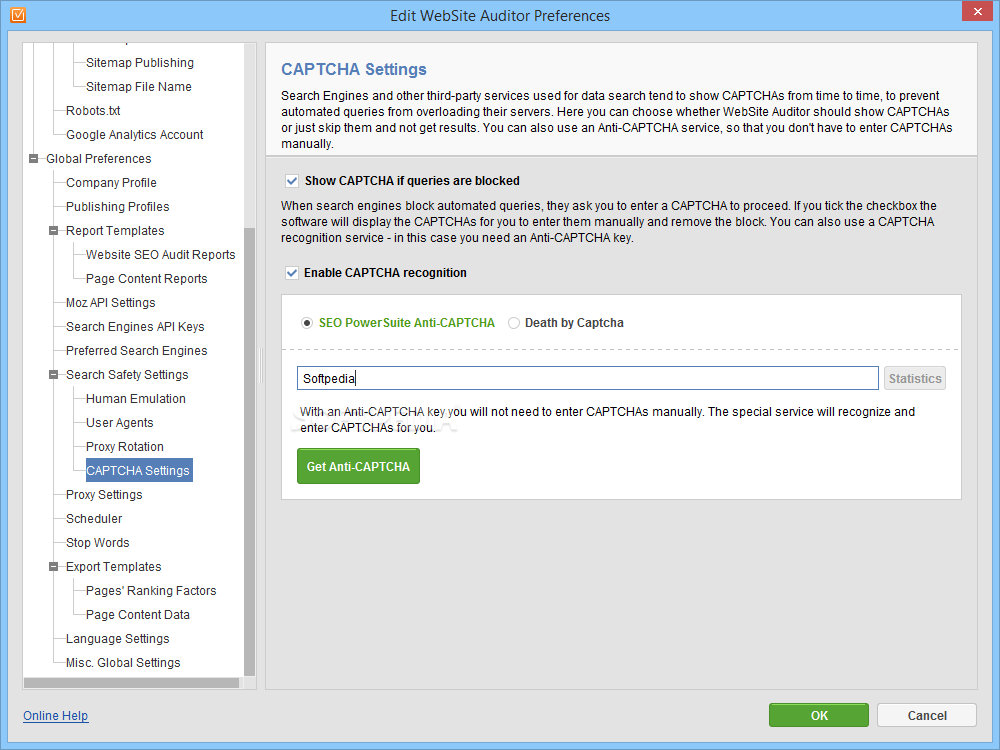Viewport: 1000px width, 750px height.
Task: Open the Online Help link
Action: click(x=55, y=716)
